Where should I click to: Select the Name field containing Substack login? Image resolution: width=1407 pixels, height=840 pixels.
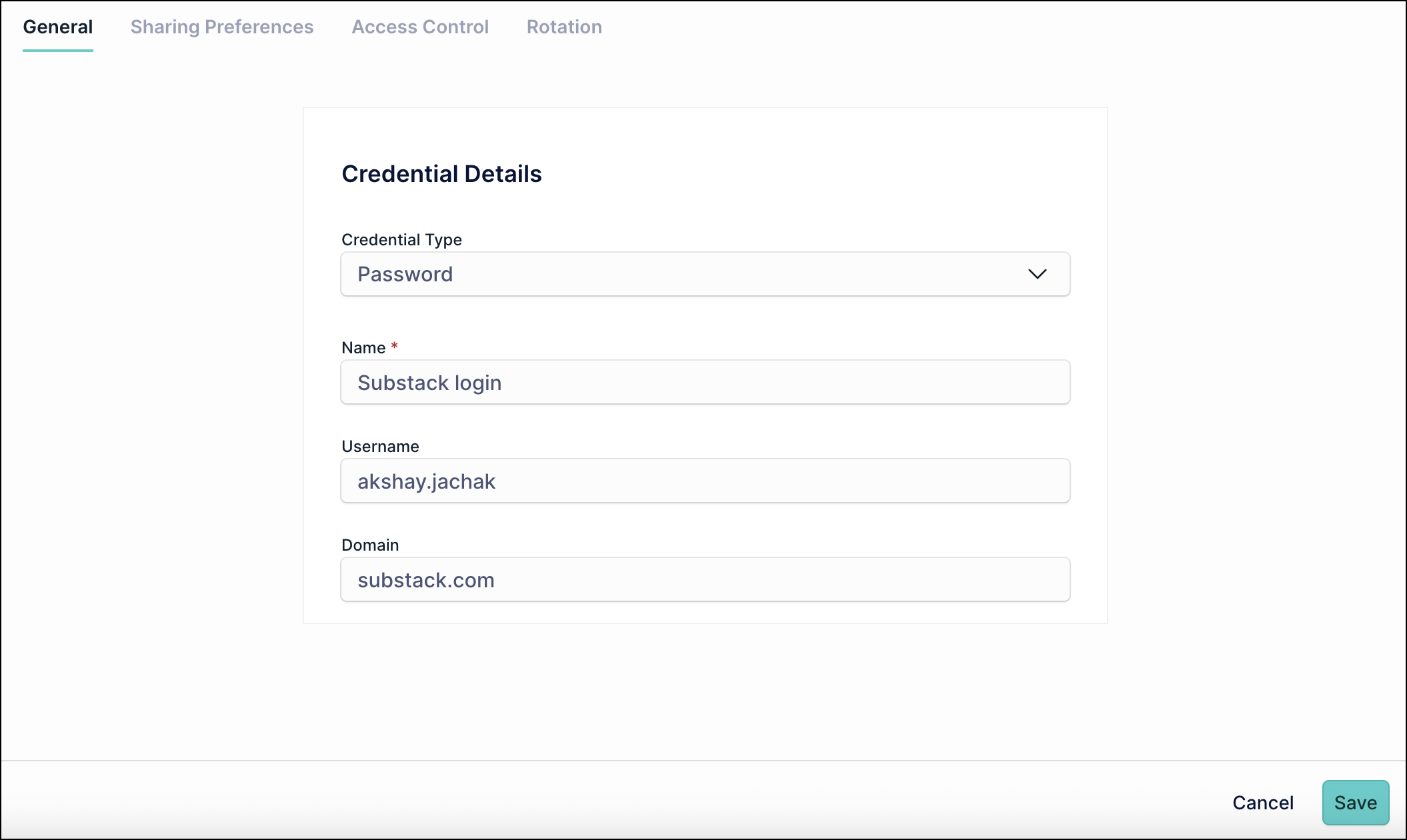point(705,382)
